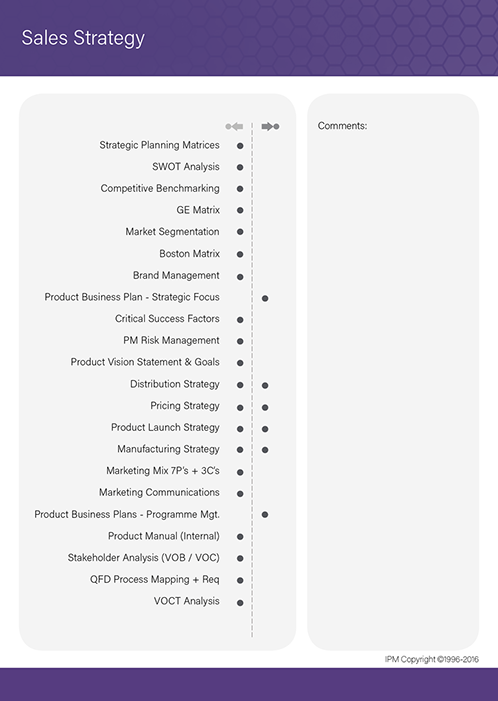The height and width of the screenshot is (701, 498).
Task: Click the right dot next to Pricing Strategy
Action: [x=265, y=407]
